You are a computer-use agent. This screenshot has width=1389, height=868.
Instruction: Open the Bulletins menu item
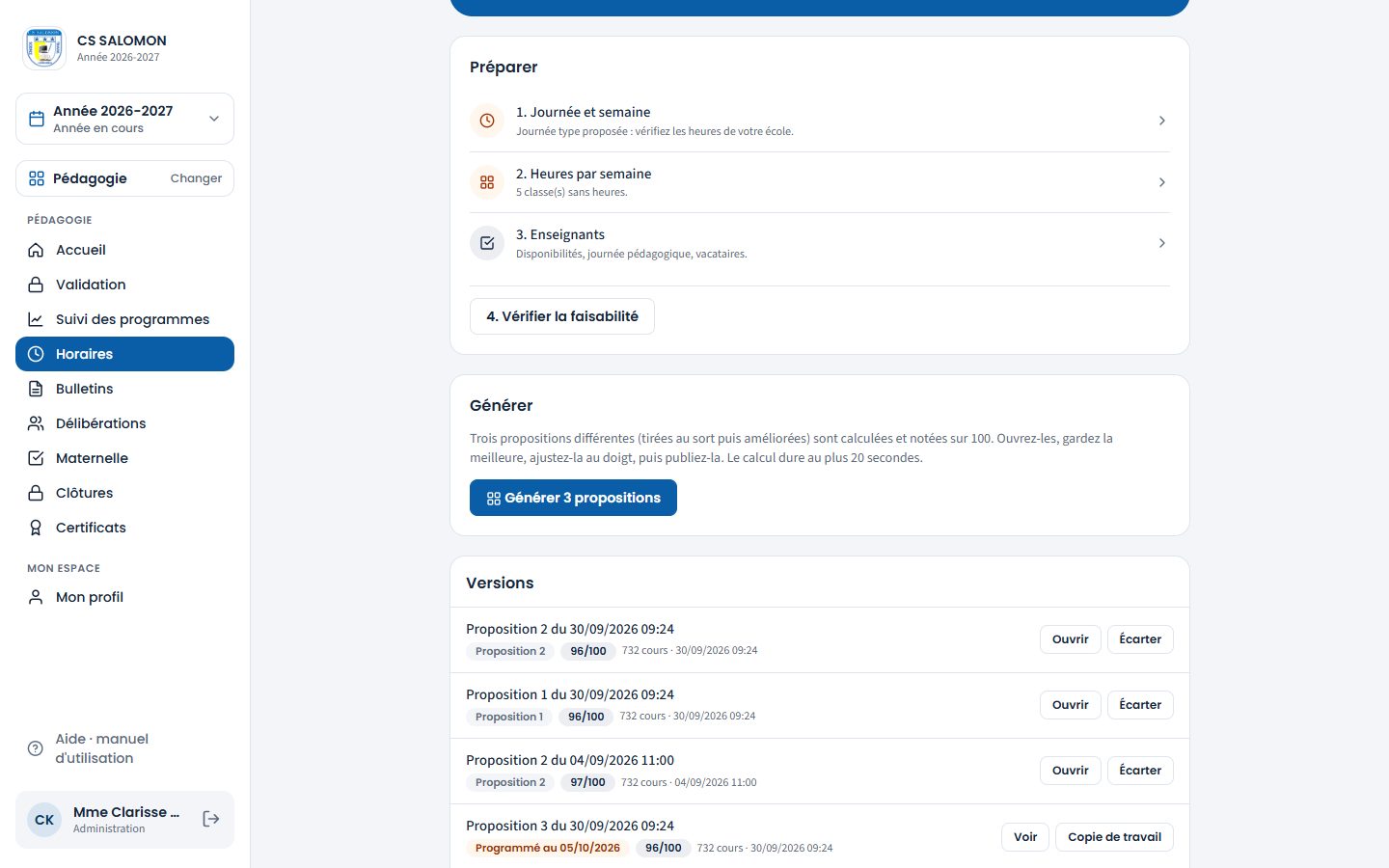click(x=124, y=389)
